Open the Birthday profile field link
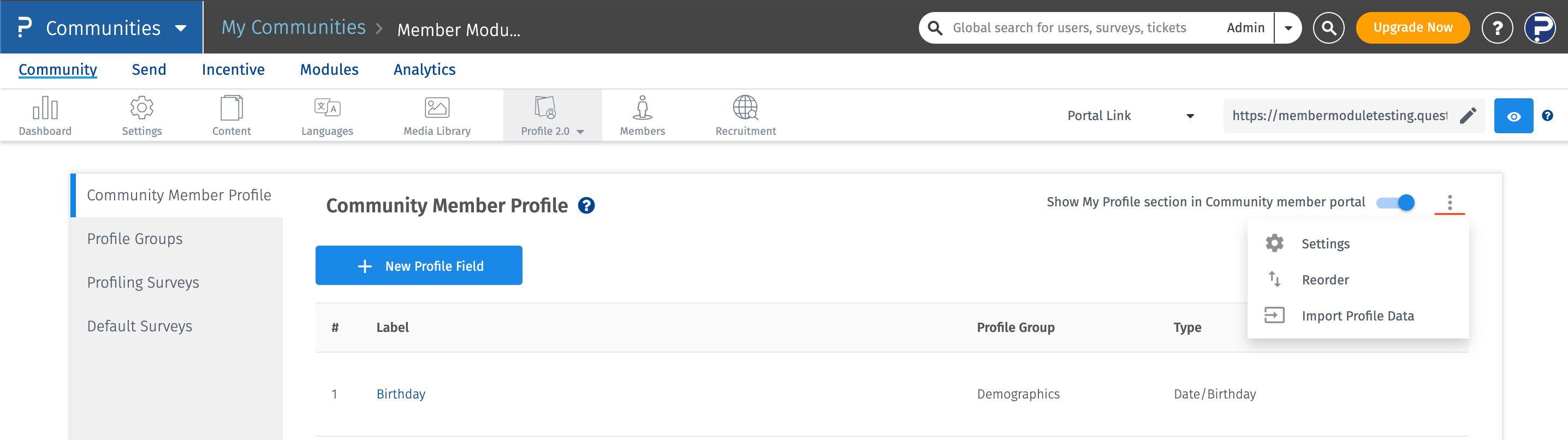This screenshot has height=440, width=1568. pyautogui.click(x=401, y=394)
